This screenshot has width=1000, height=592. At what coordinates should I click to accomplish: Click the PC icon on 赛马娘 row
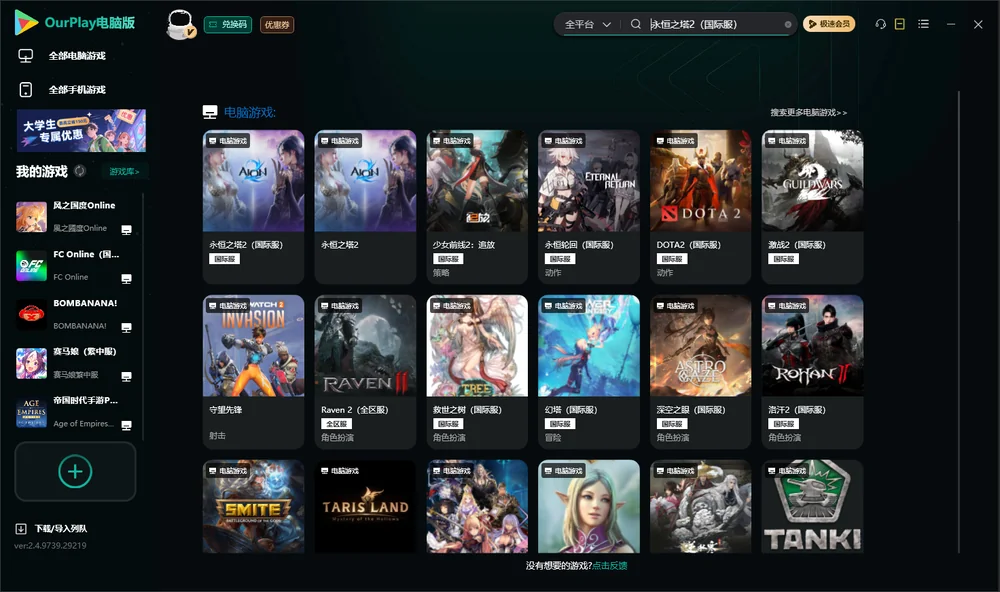[126, 376]
